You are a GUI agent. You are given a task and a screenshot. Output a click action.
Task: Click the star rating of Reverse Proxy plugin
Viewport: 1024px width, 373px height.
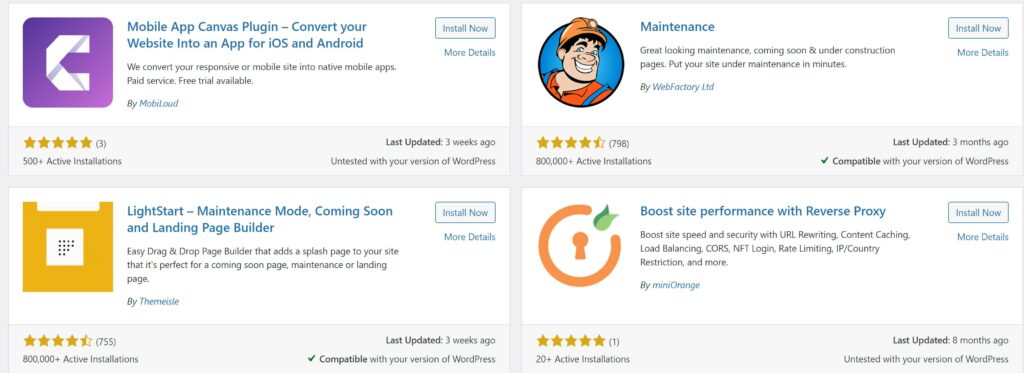571,340
